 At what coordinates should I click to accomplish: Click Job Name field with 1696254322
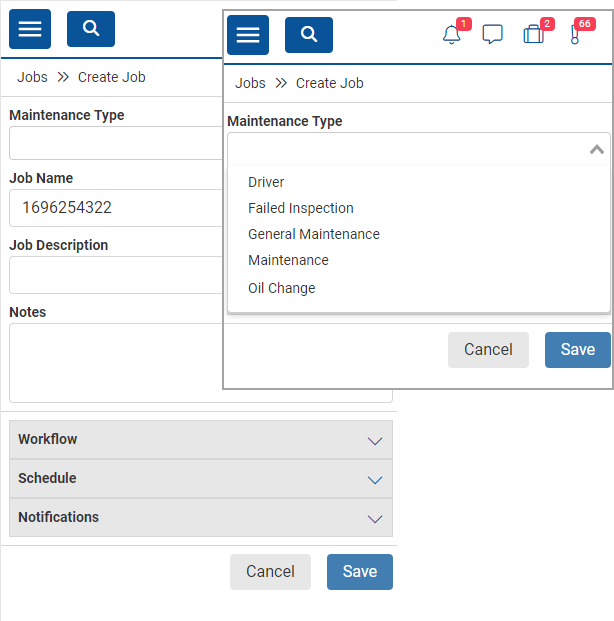pyautogui.click(x=116, y=208)
